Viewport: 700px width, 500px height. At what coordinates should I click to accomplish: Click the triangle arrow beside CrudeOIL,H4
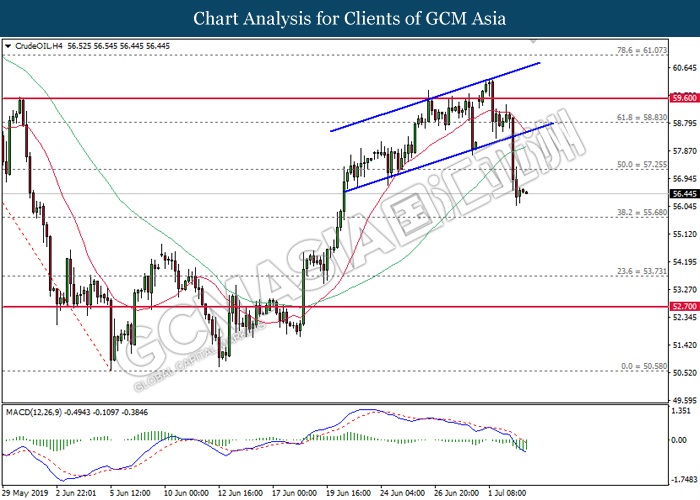(9, 45)
